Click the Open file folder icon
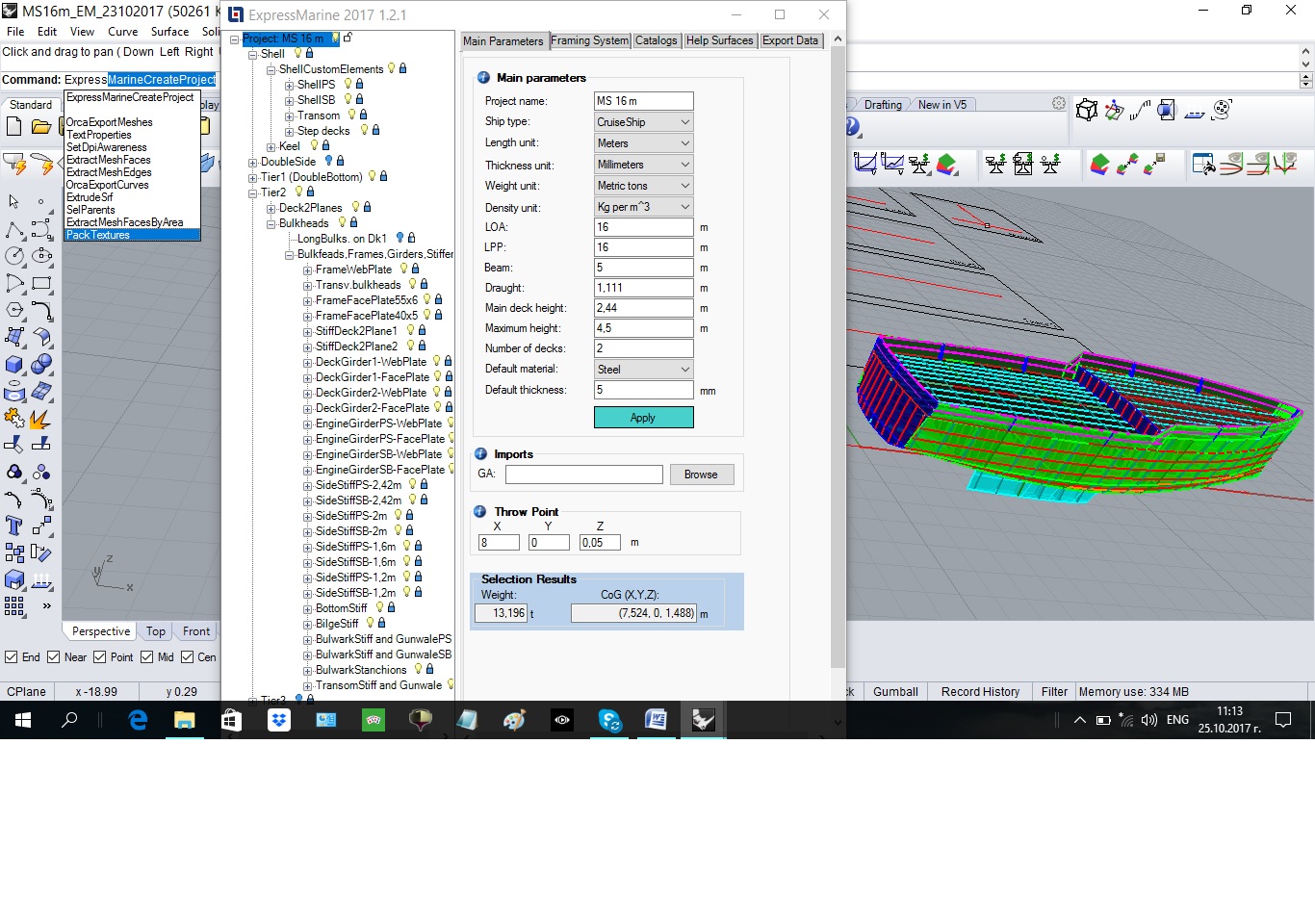1315x924 pixels. click(41, 126)
